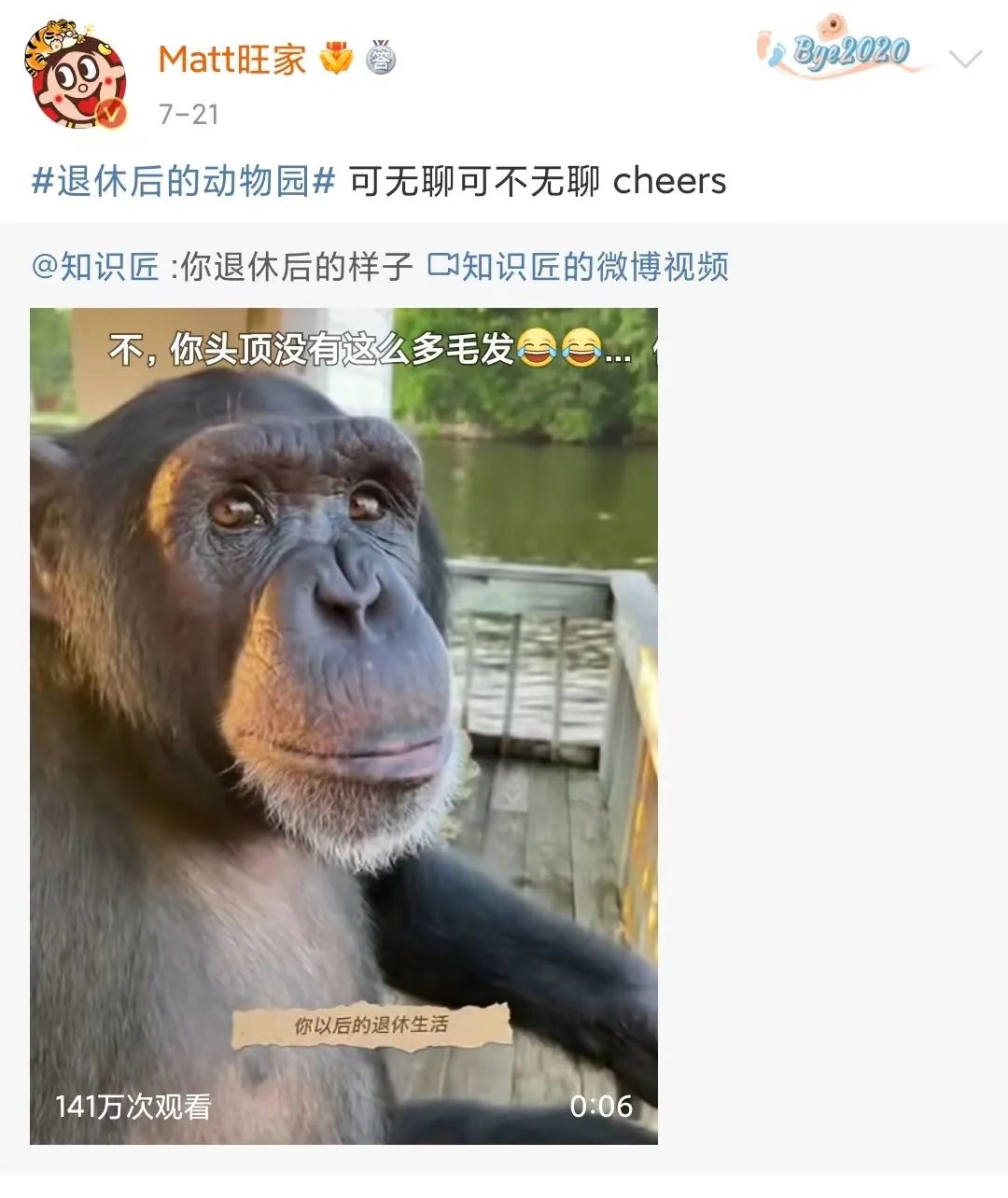Click the 7-21 post date
The height and width of the screenshot is (1198, 1008).
(189, 114)
